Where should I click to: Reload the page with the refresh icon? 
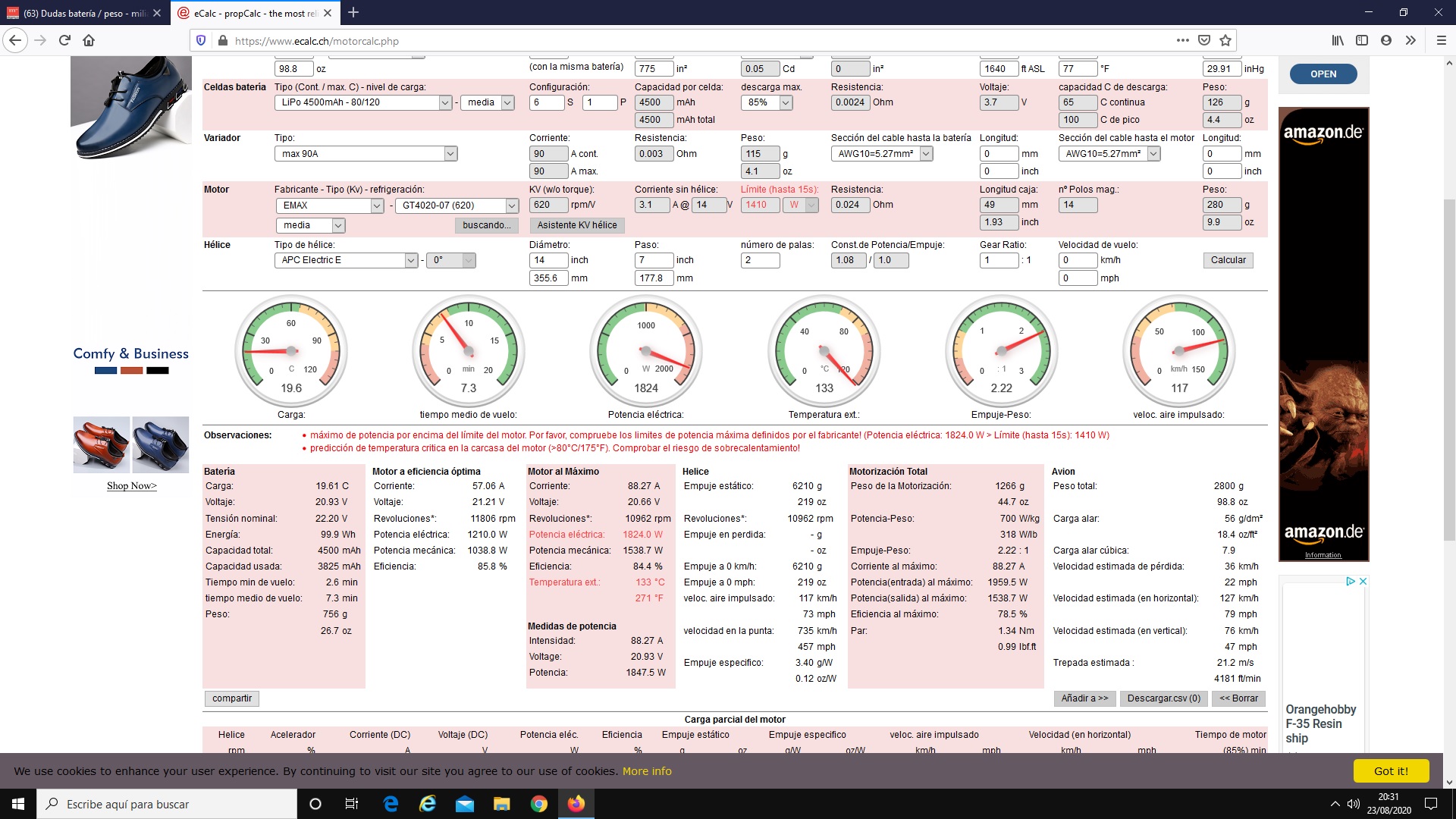(64, 41)
